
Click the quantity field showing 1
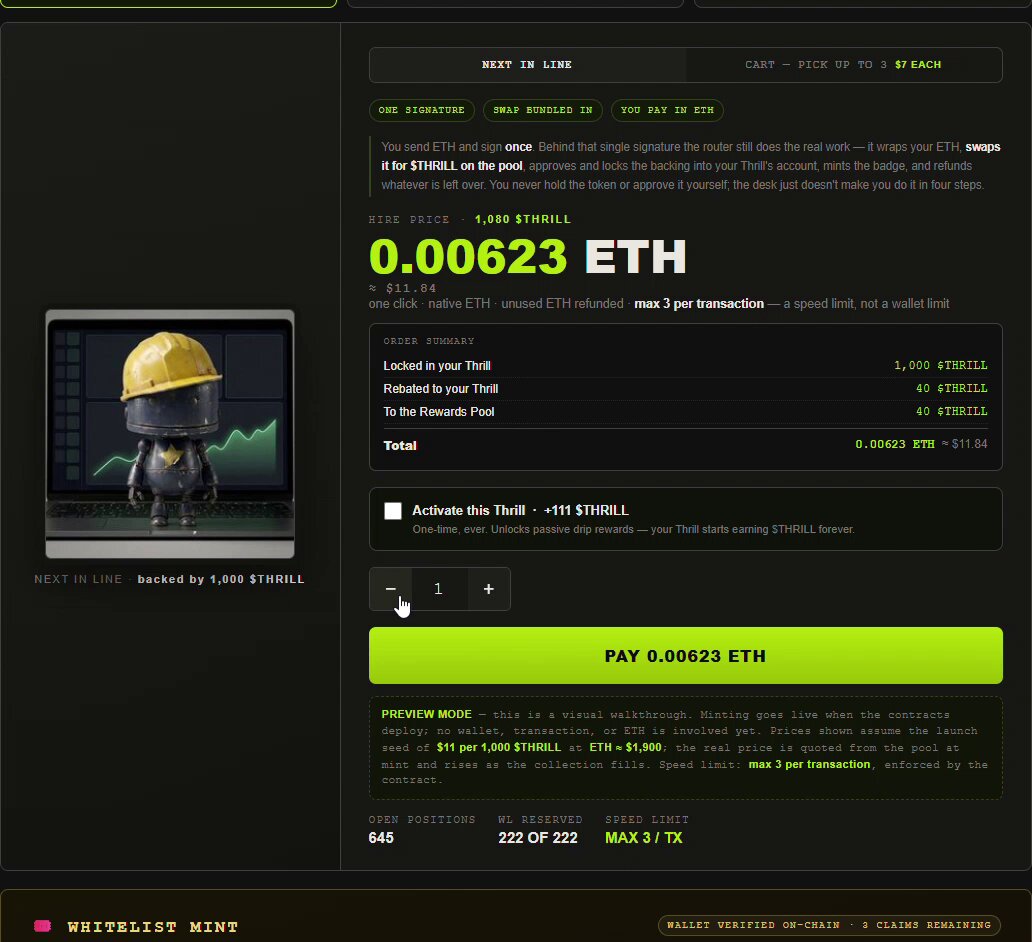[439, 589]
